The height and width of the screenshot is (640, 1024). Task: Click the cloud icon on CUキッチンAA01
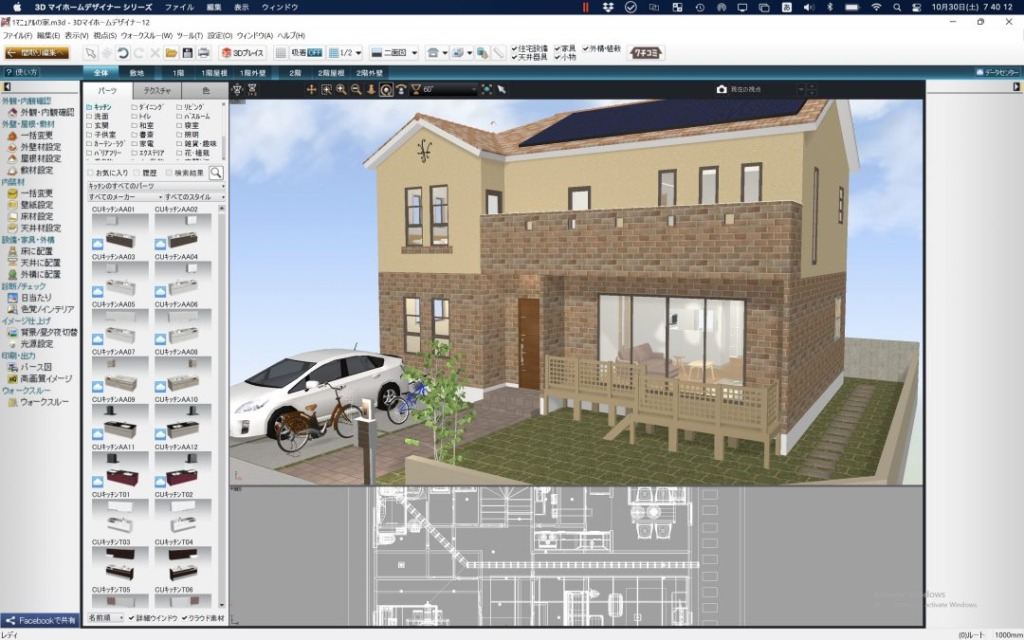(97, 244)
